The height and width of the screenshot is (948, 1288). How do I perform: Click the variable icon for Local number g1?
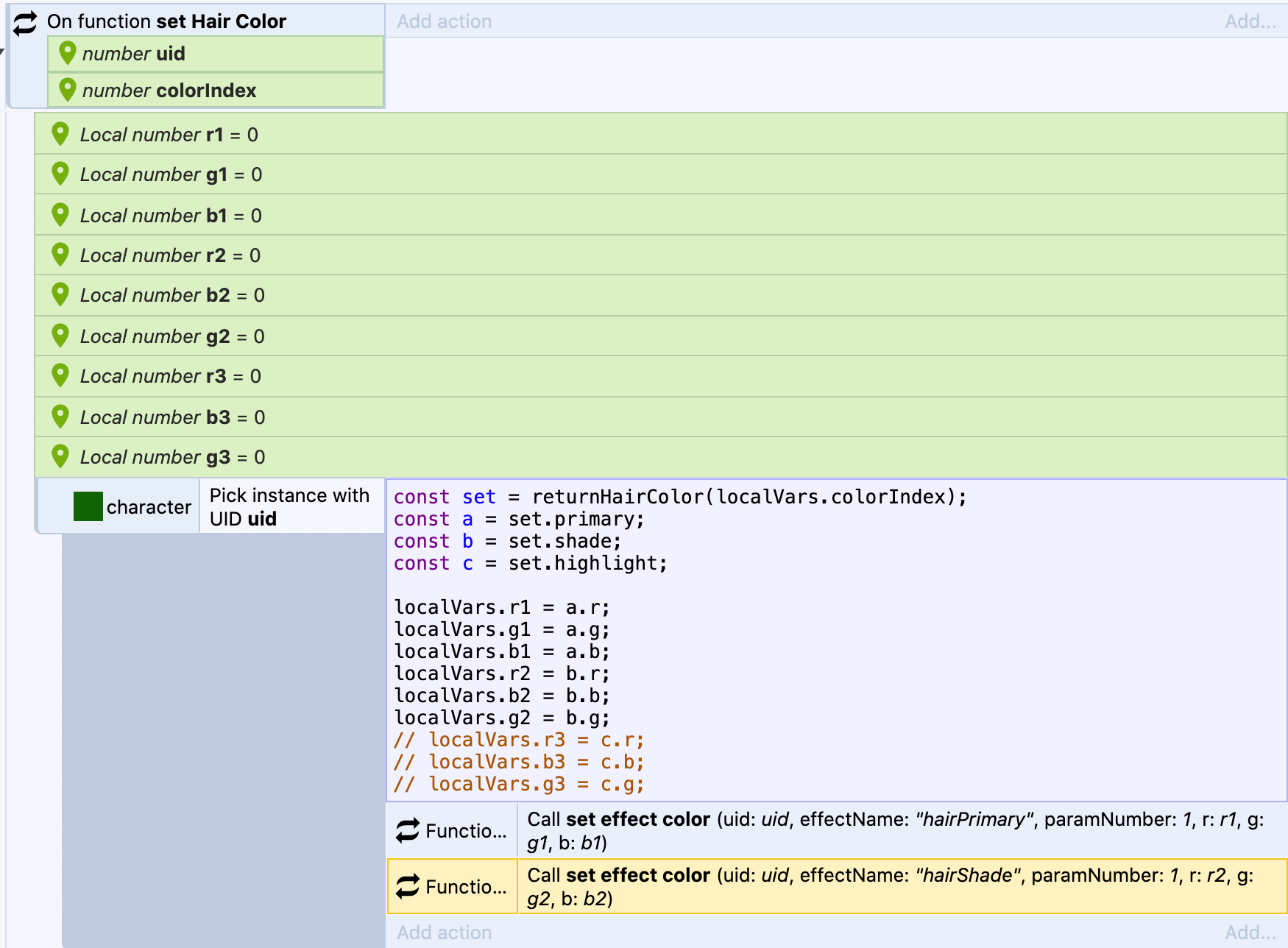pos(60,174)
